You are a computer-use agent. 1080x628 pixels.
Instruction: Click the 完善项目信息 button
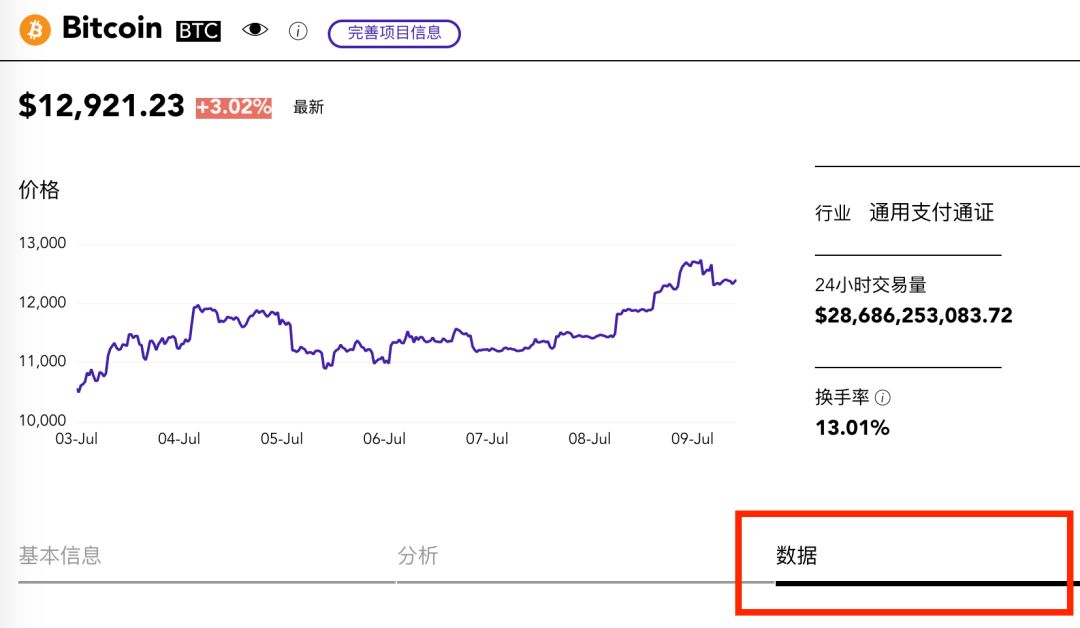pyautogui.click(x=394, y=33)
